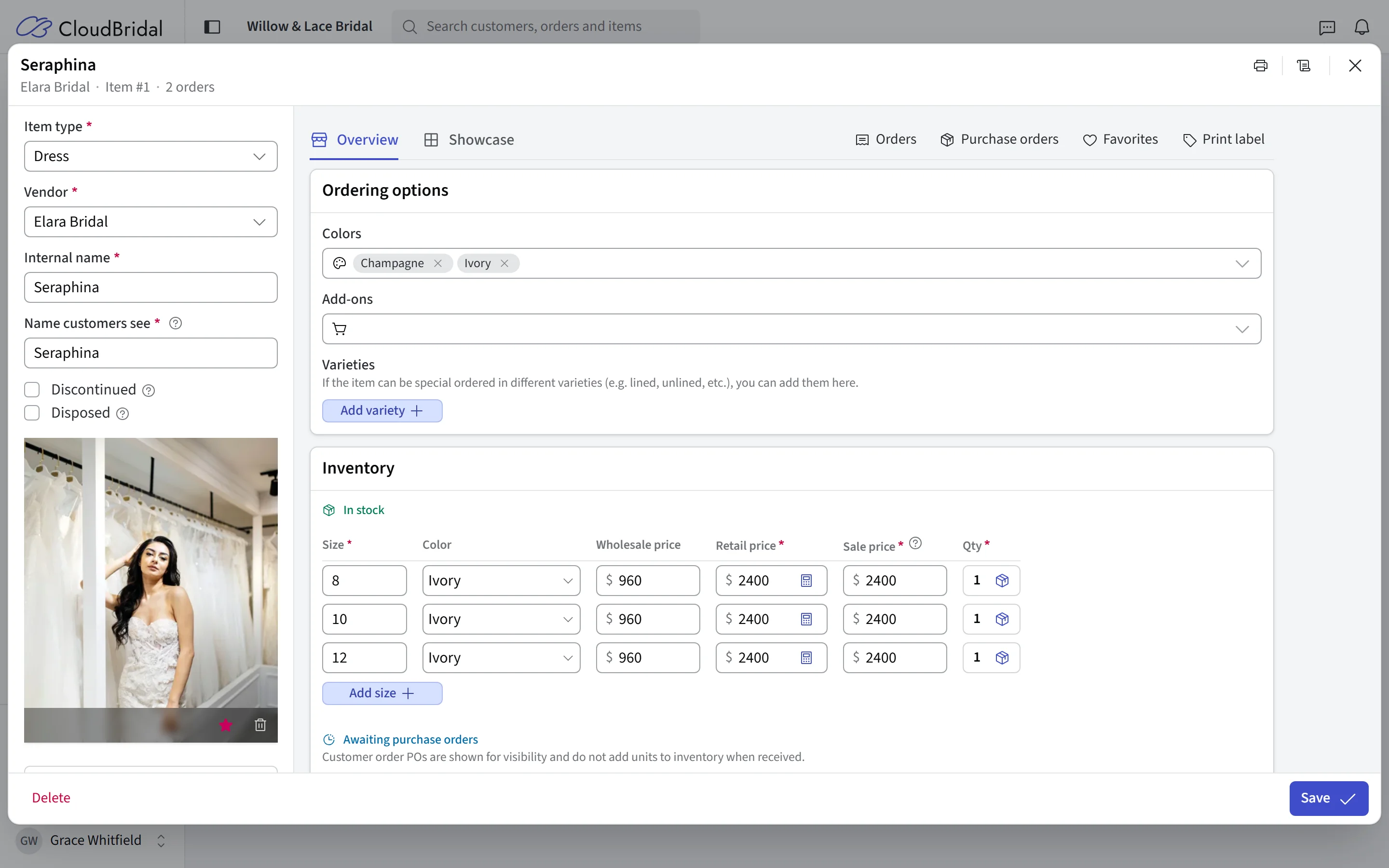The image size is (1389, 868).
Task: Click the inventory box icon for size 10
Action: (x=1002, y=619)
